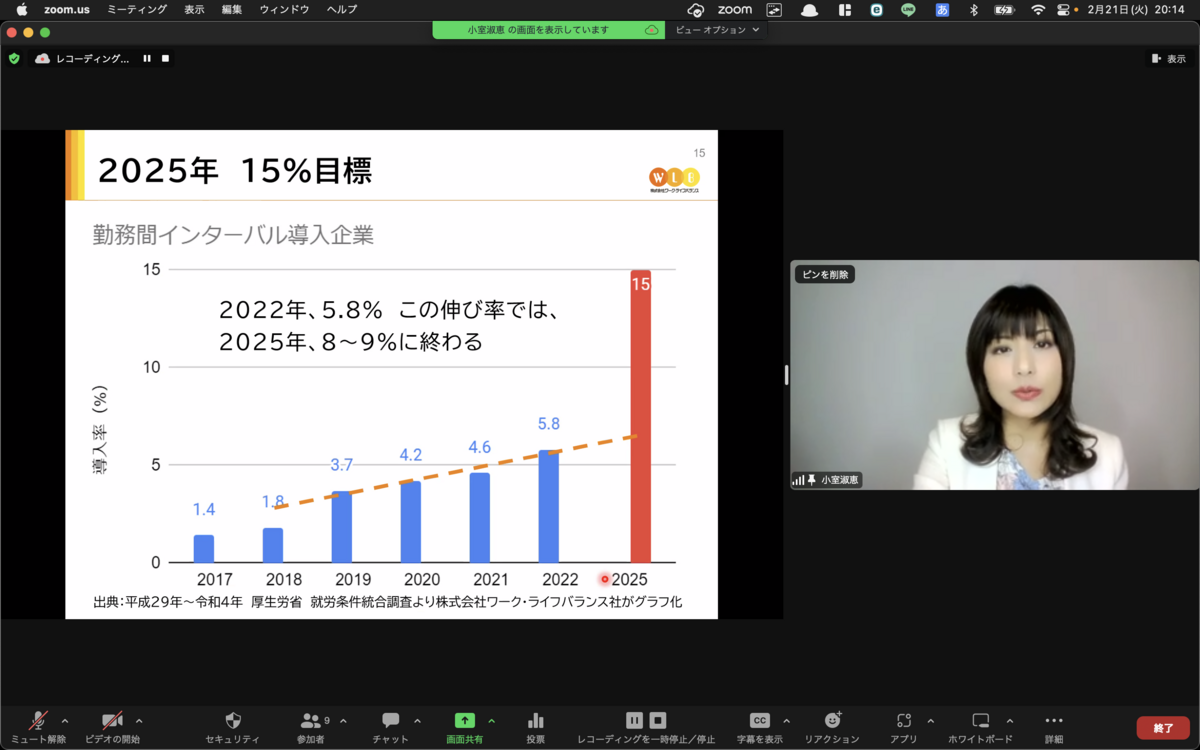
Task: Open the 参加者 participants panel
Action: [310, 727]
